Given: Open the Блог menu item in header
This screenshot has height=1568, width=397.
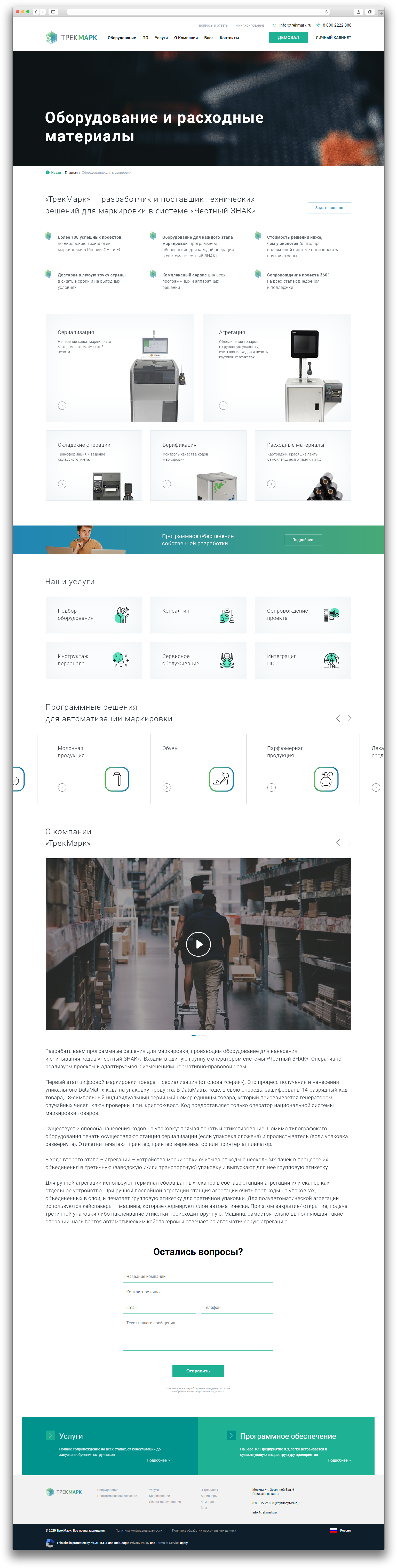Looking at the screenshot, I should pos(209,38).
